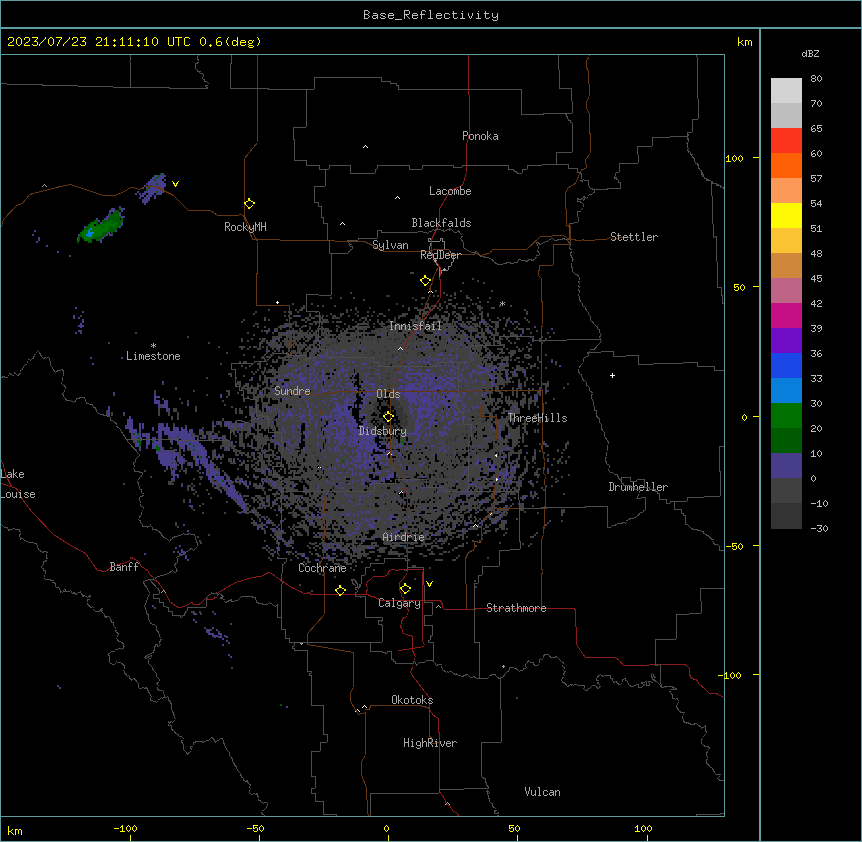
Task: Click the 100 tick label on the right axis
Action: [x=734, y=158]
